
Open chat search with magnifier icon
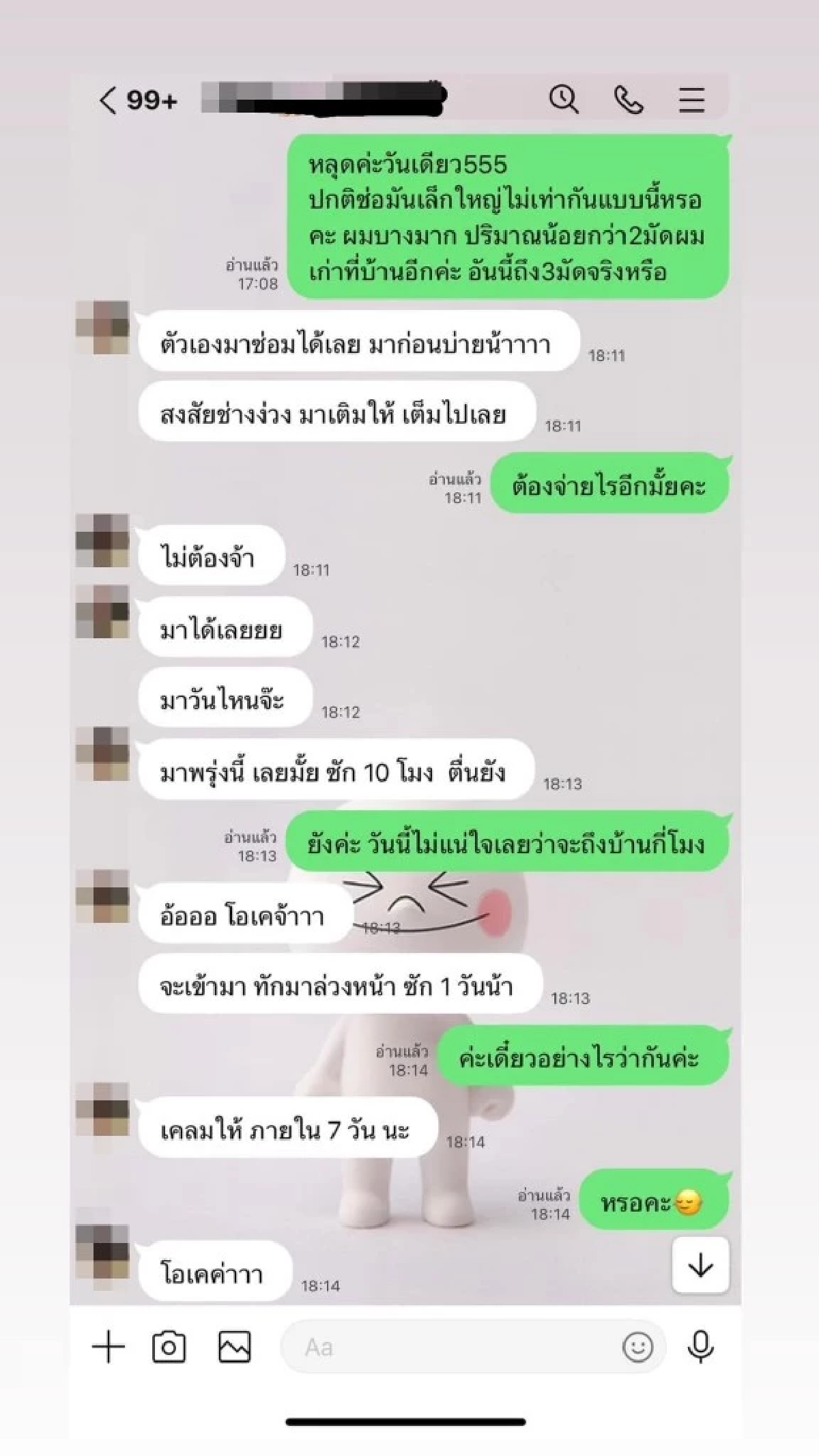[564, 100]
